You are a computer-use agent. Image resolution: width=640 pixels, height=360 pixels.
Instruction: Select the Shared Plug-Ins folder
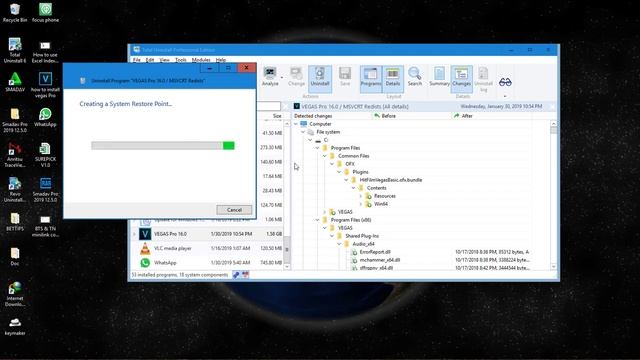362,236
